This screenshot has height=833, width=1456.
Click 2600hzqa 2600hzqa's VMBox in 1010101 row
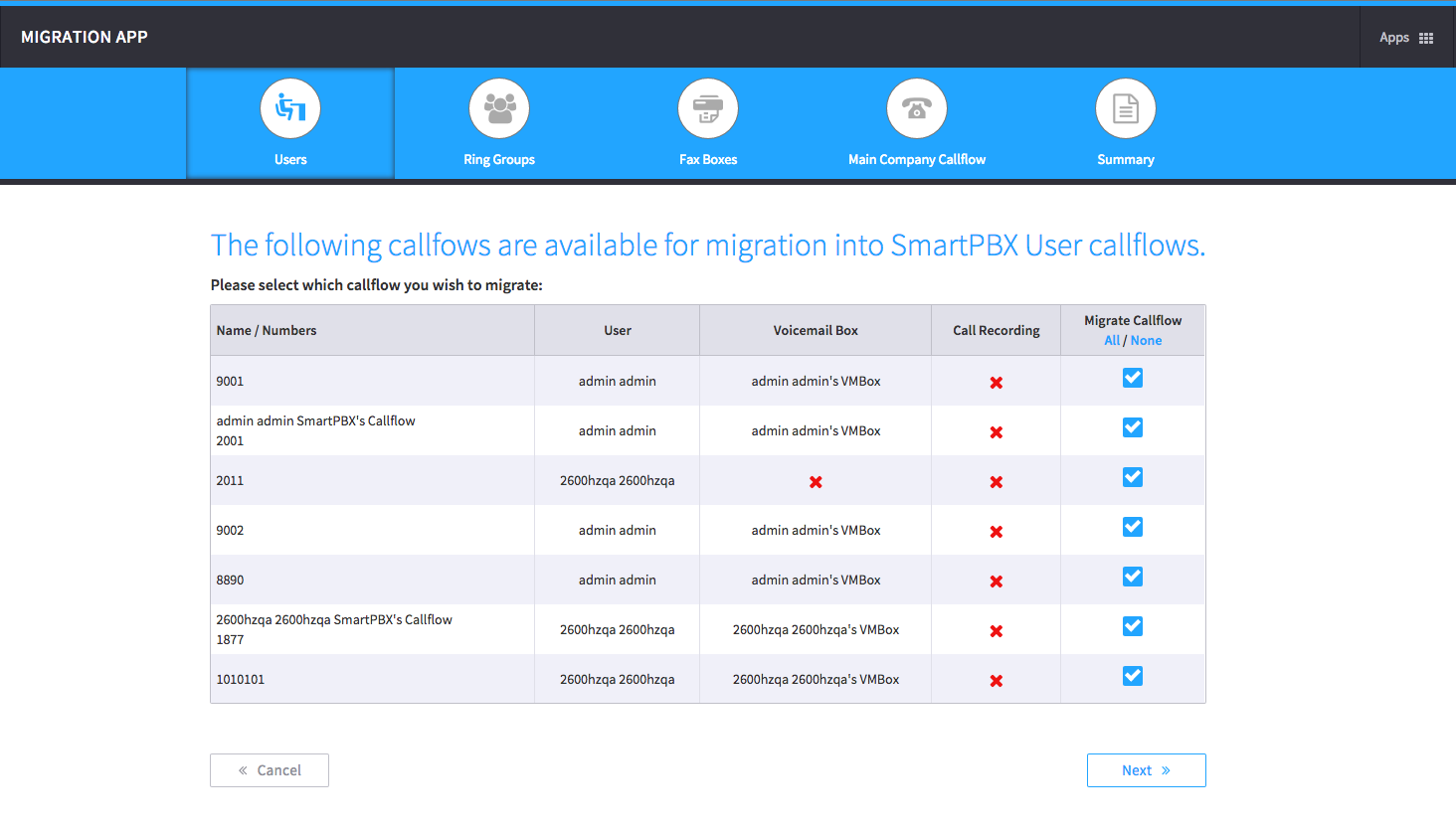point(816,679)
